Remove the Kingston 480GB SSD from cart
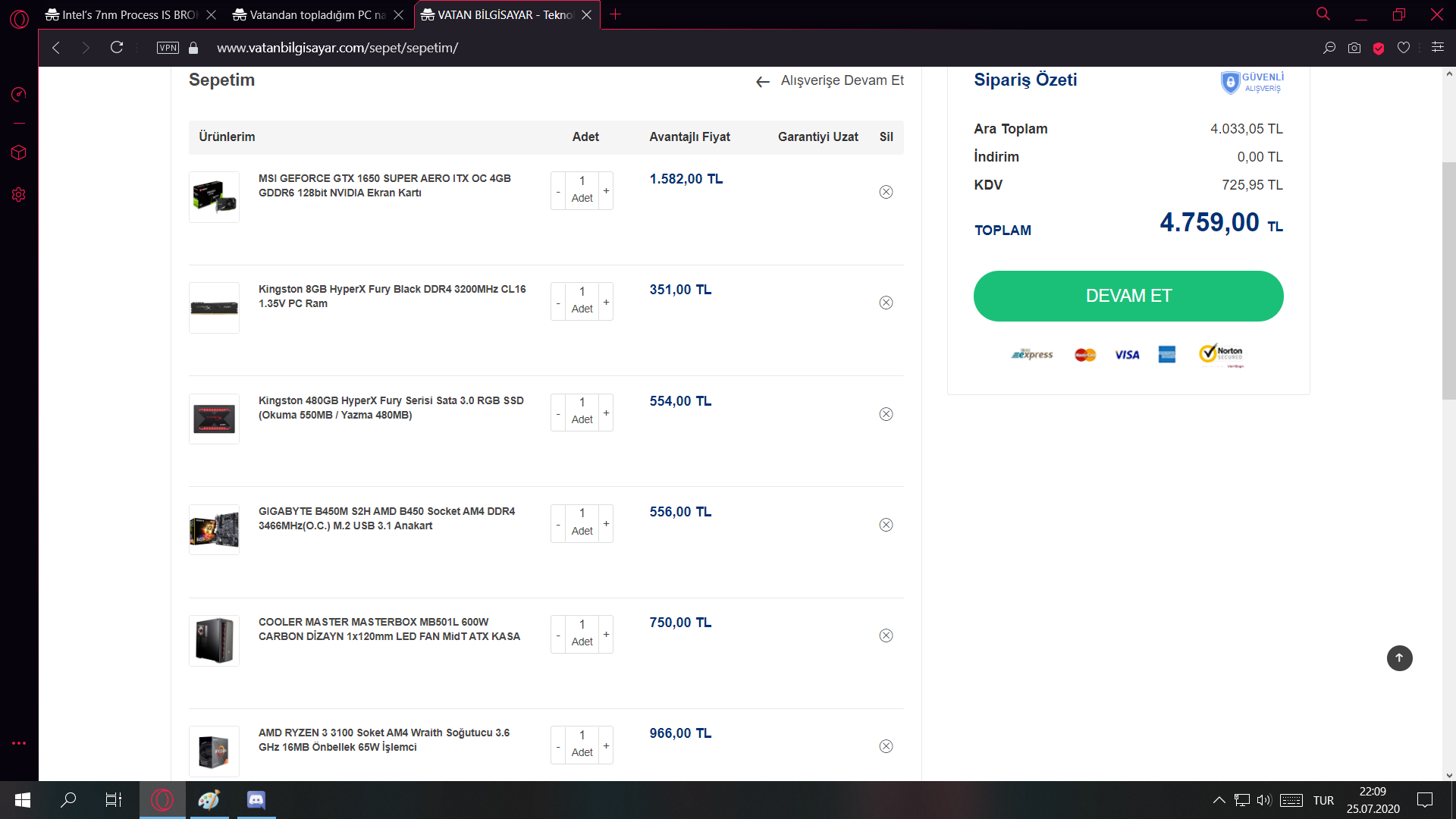Screen dimensions: 1456x819 click(886, 414)
